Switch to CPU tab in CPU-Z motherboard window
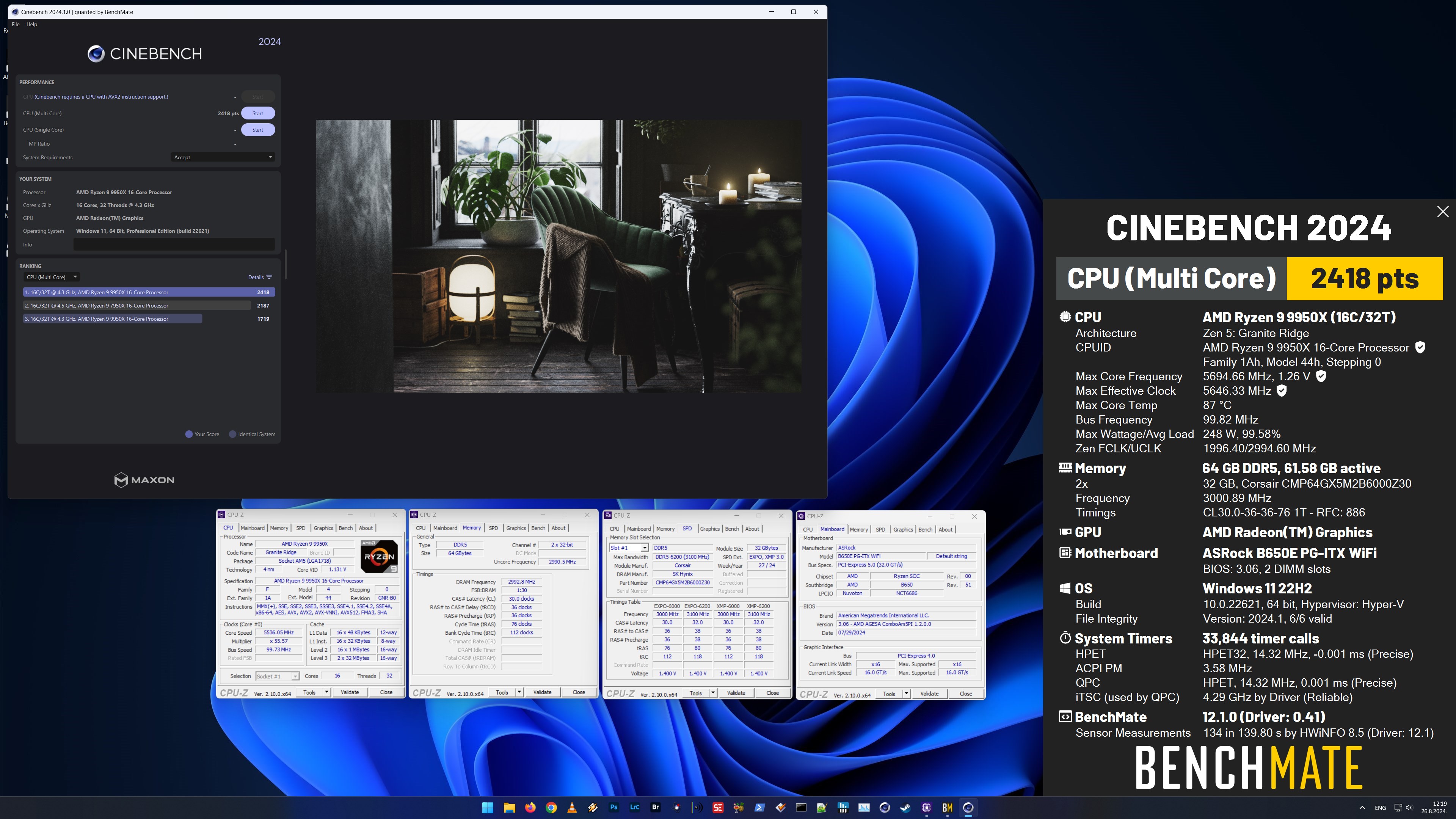Image resolution: width=1456 pixels, height=819 pixels. click(x=808, y=530)
